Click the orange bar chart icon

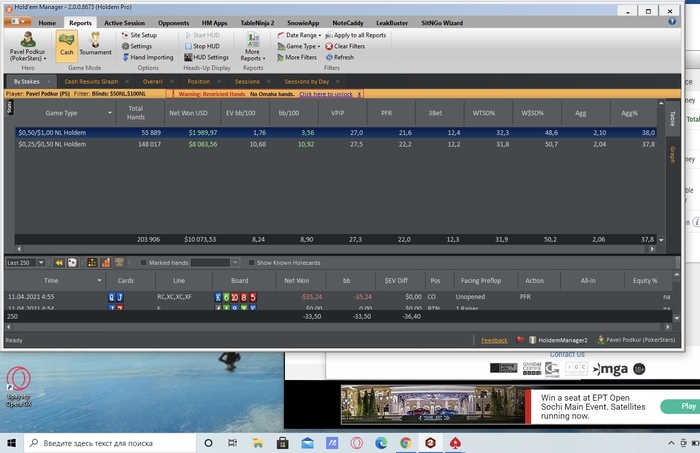click(106, 263)
